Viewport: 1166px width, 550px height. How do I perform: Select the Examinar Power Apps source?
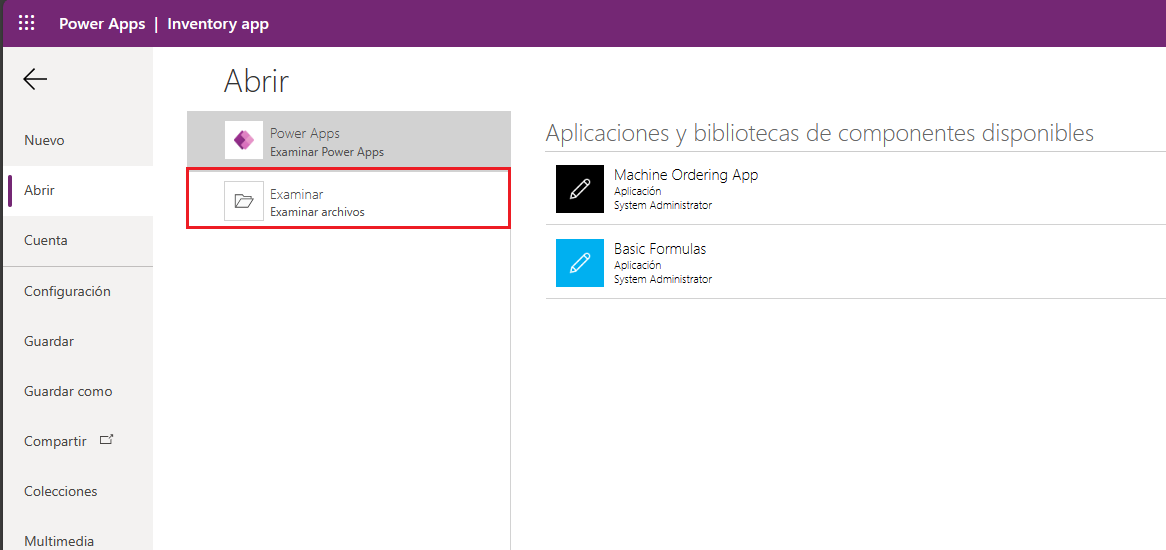click(349, 140)
